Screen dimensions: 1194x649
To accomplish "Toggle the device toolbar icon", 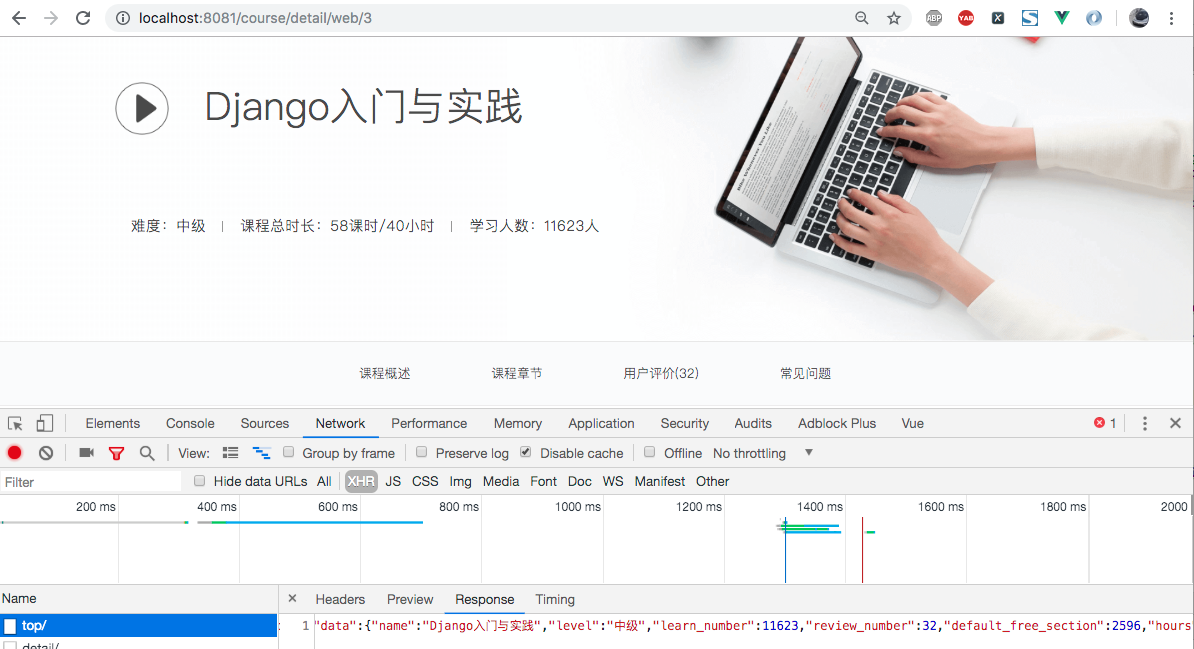I will [45, 424].
